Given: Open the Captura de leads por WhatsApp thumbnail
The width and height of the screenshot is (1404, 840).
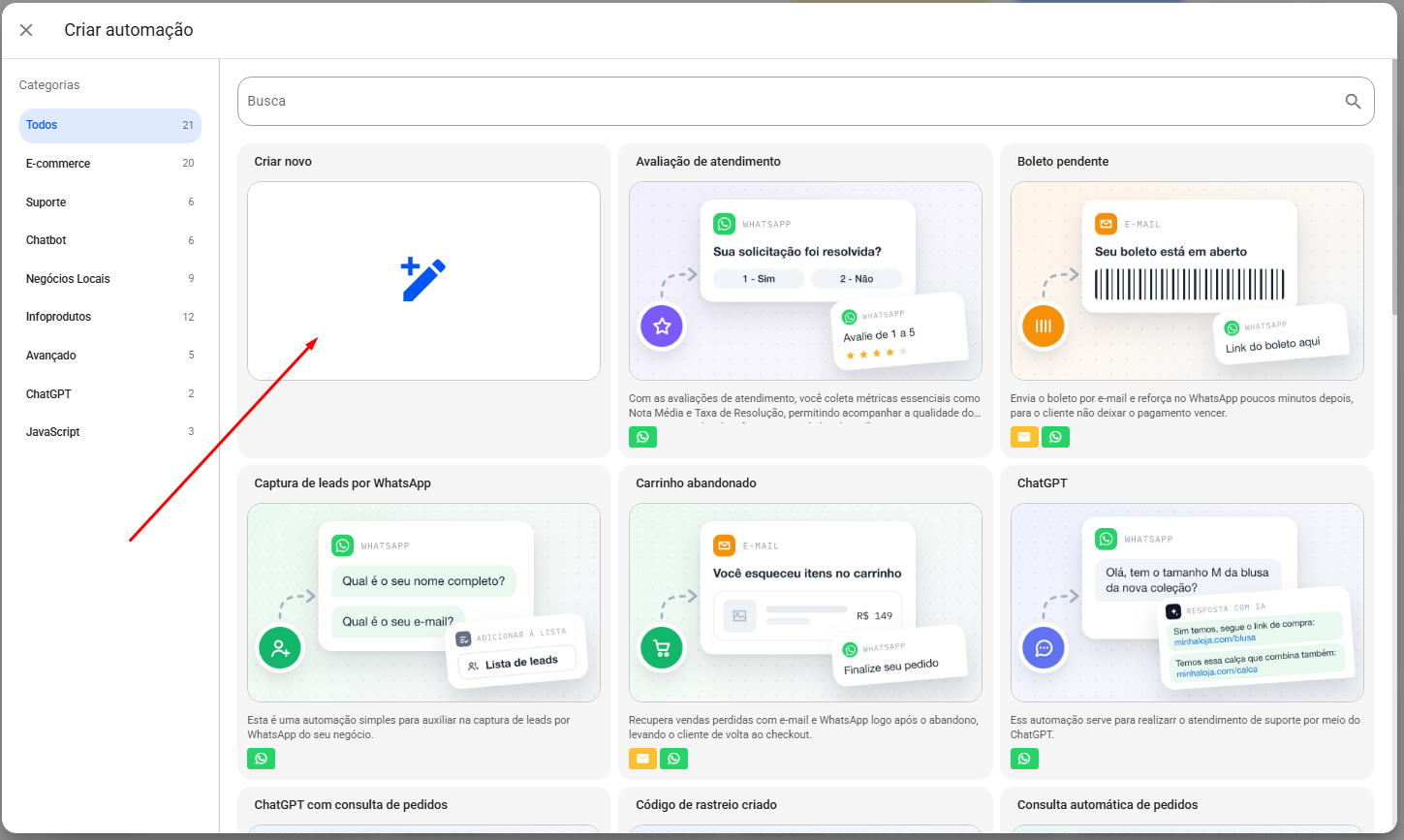Looking at the screenshot, I should [x=423, y=603].
